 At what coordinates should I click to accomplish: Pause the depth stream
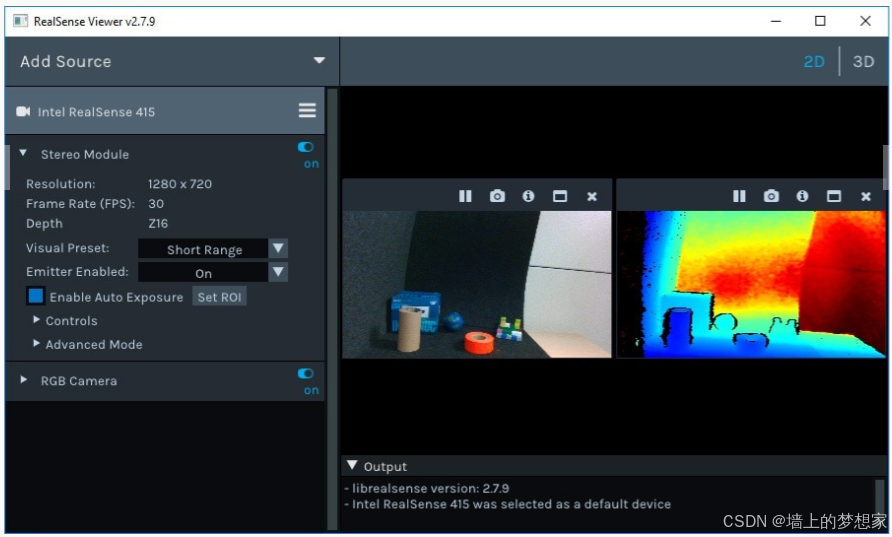click(739, 196)
